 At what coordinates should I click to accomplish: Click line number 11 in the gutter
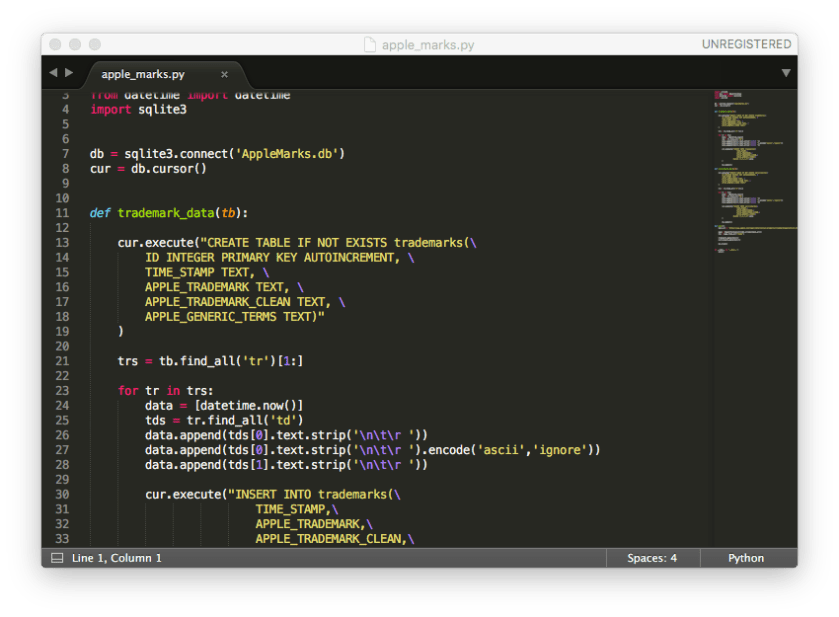[62, 213]
